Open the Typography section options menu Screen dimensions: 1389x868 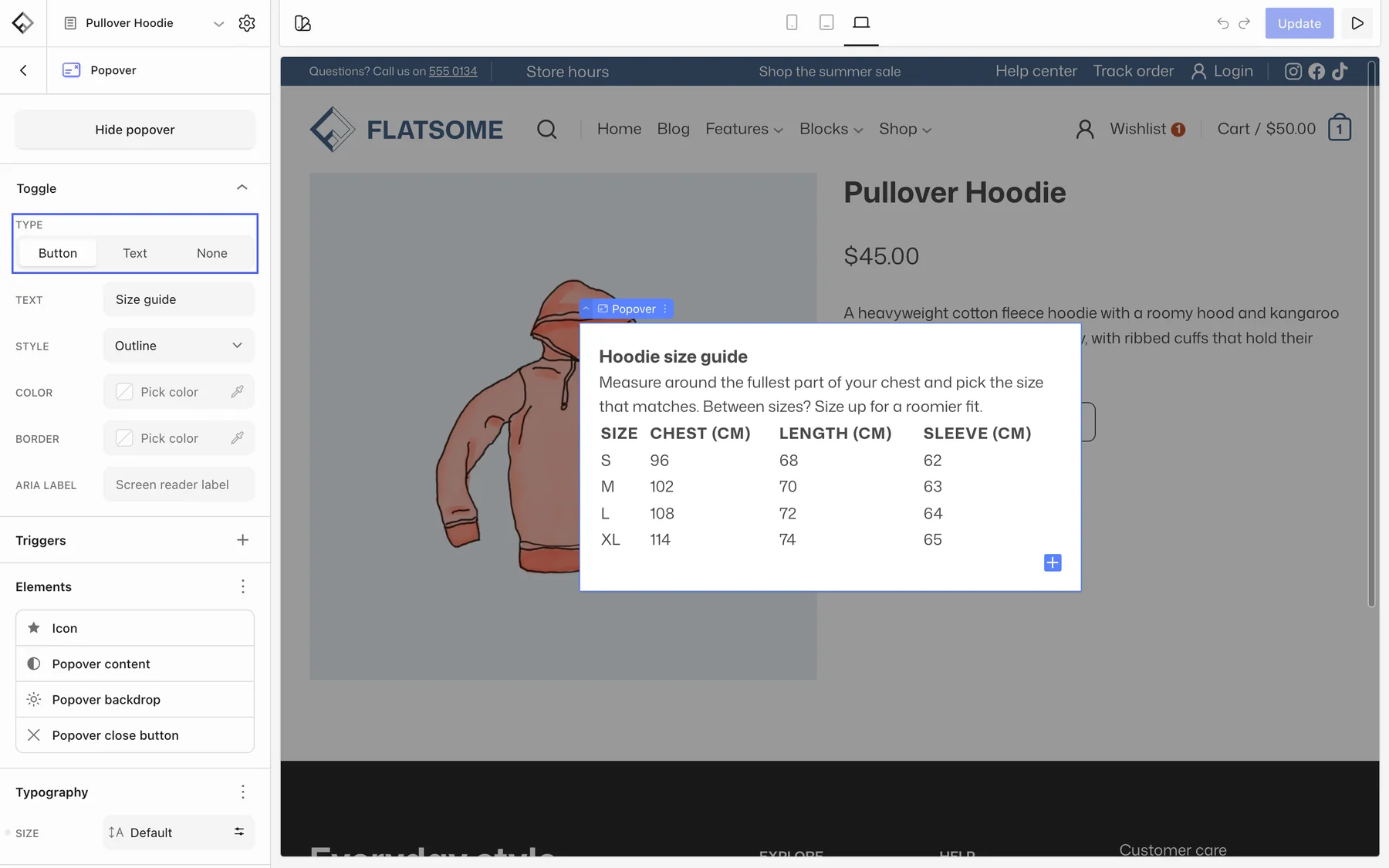coord(243,792)
